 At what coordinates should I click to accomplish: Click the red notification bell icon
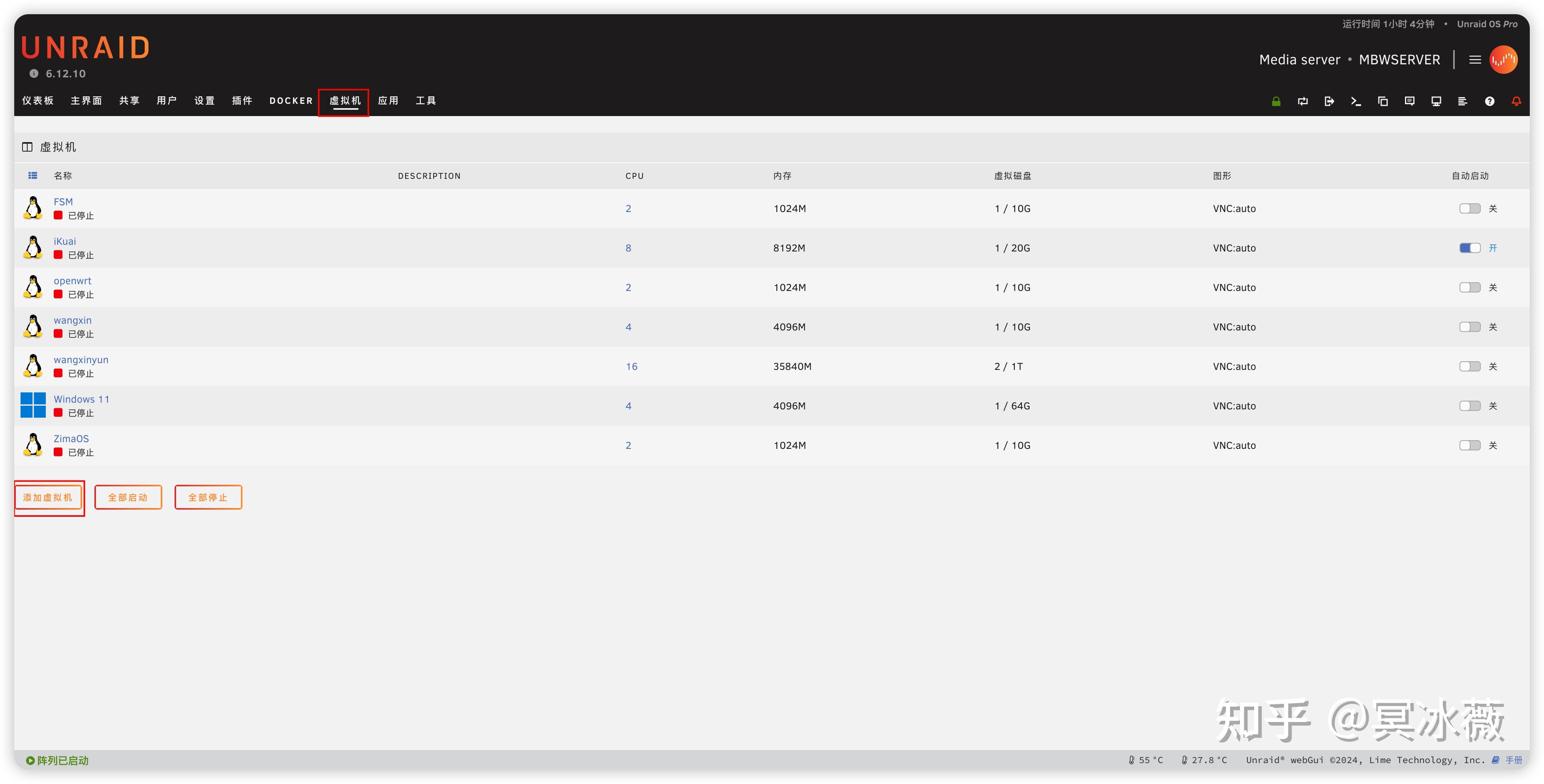pyautogui.click(x=1516, y=101)
